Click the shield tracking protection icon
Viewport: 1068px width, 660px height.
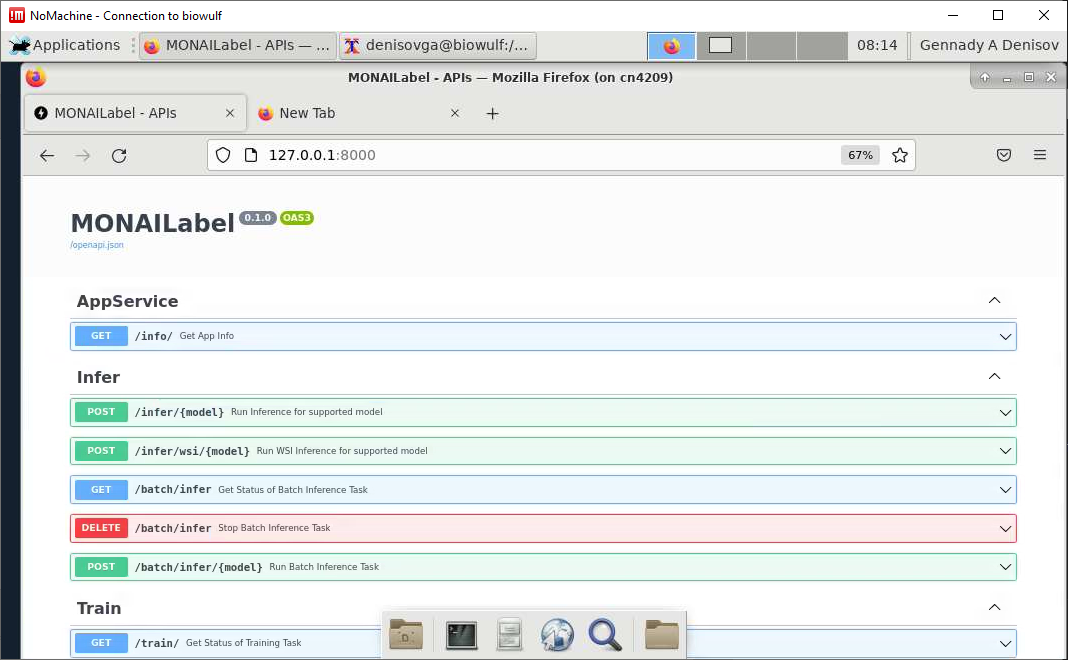pos(223,155)
